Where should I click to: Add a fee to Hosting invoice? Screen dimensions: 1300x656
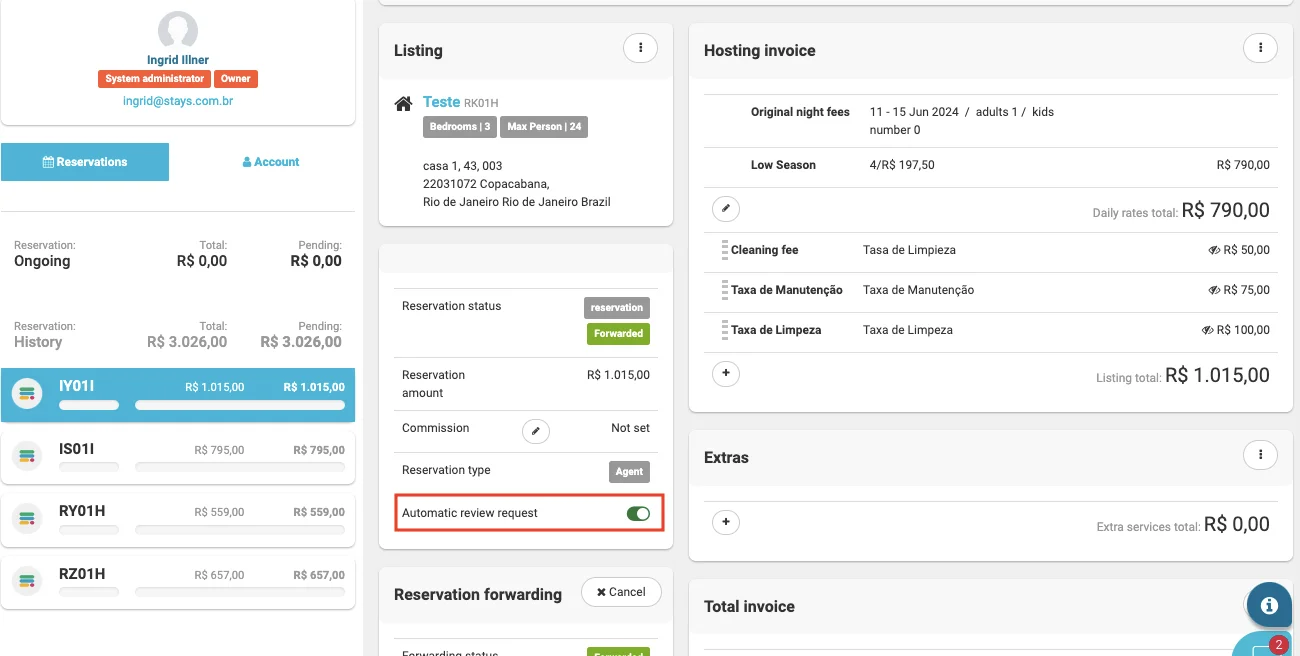[x=726, y=373]
